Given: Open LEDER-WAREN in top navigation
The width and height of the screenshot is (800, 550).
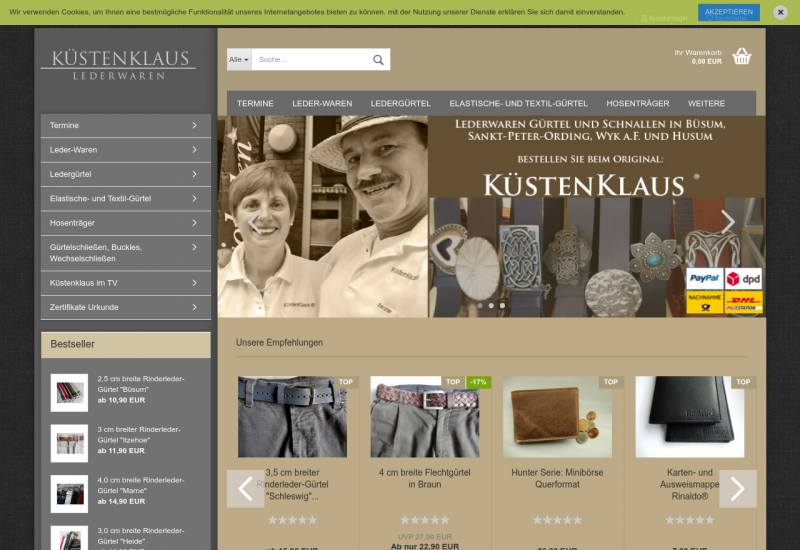Looking at the screenshot, I should [x=322, y=103].
